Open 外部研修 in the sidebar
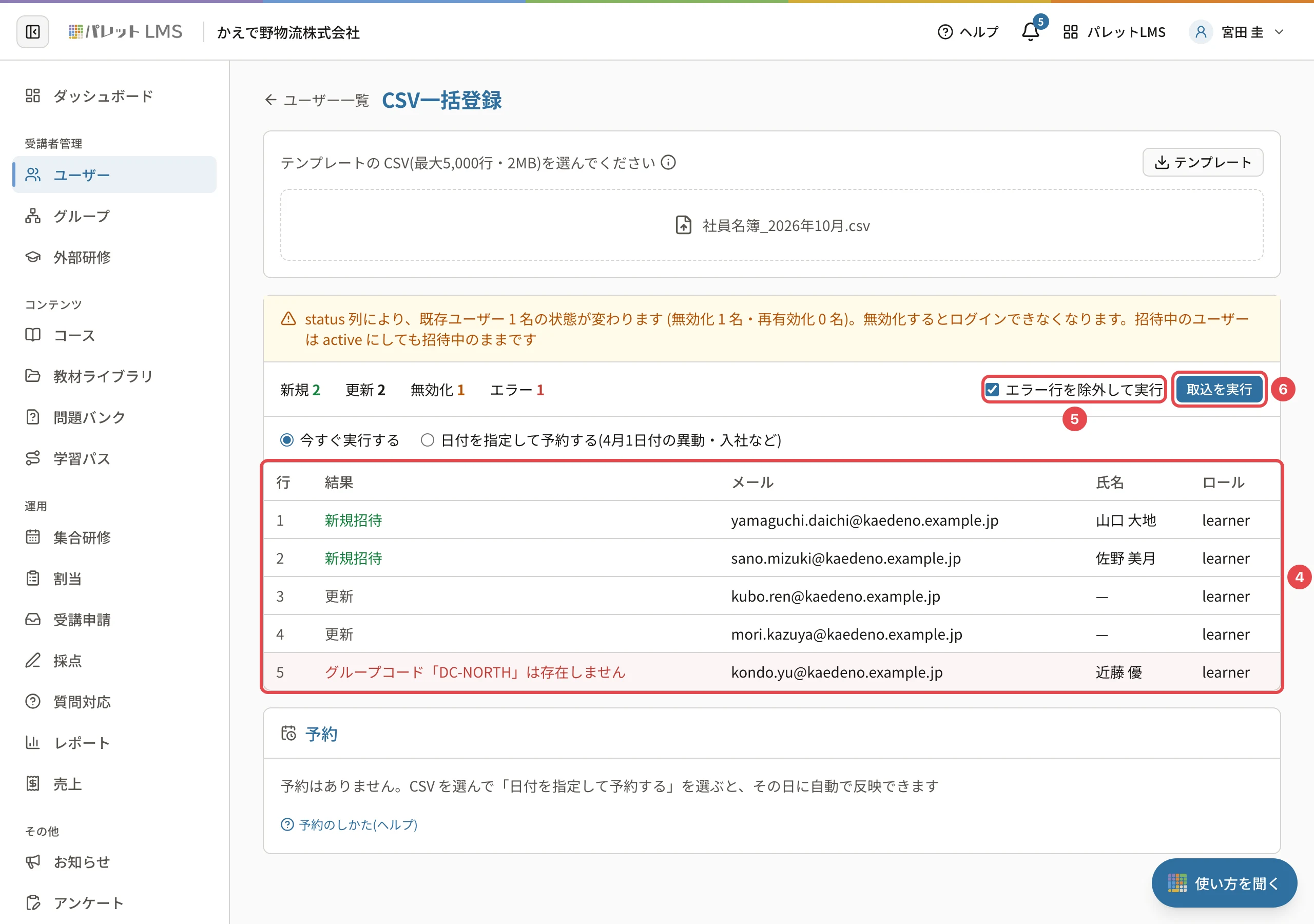1314x924 pixels. [114, 257]
